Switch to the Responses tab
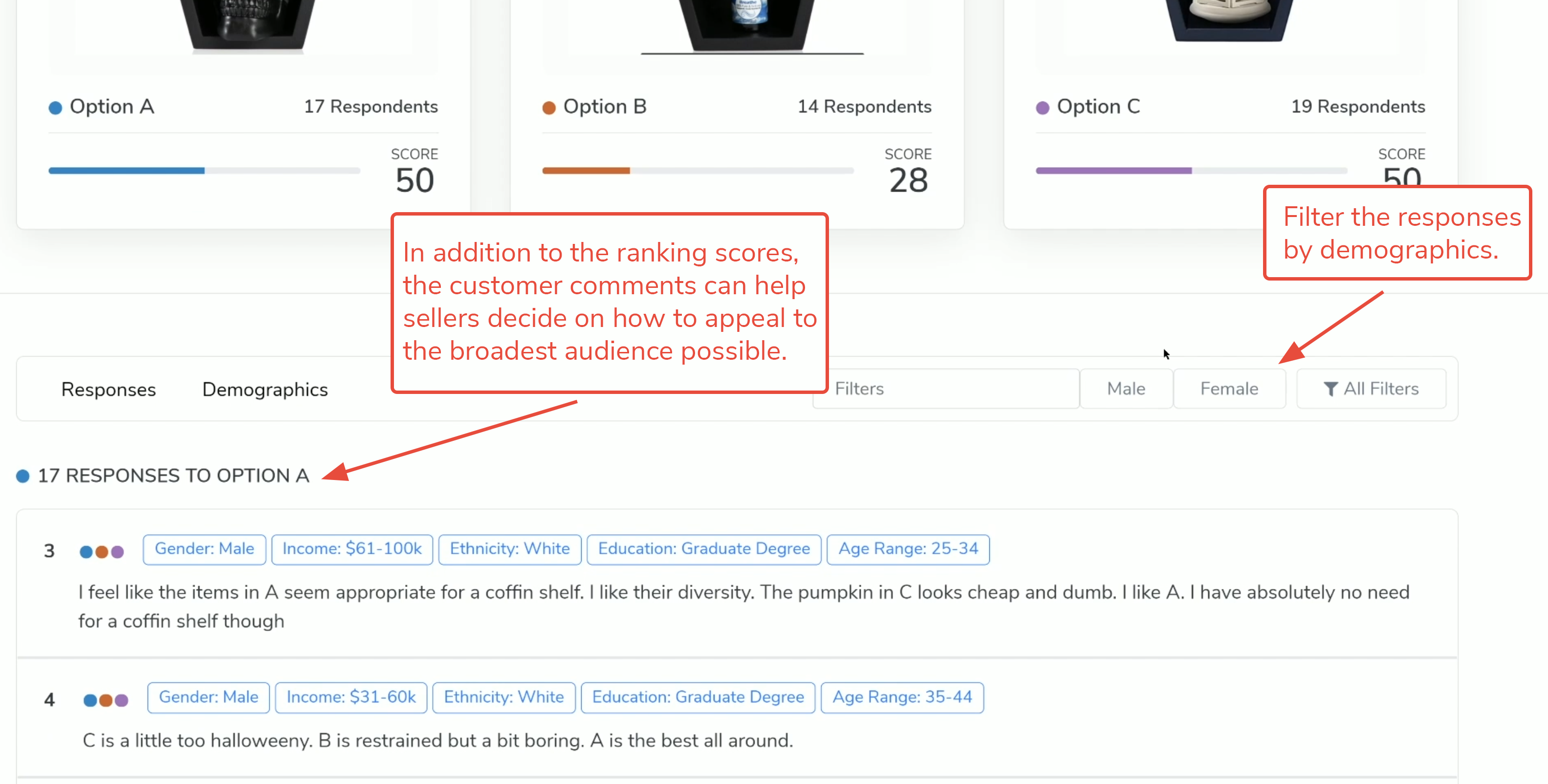The height and width of the screenshot is (784, 1548). [108, 389]
